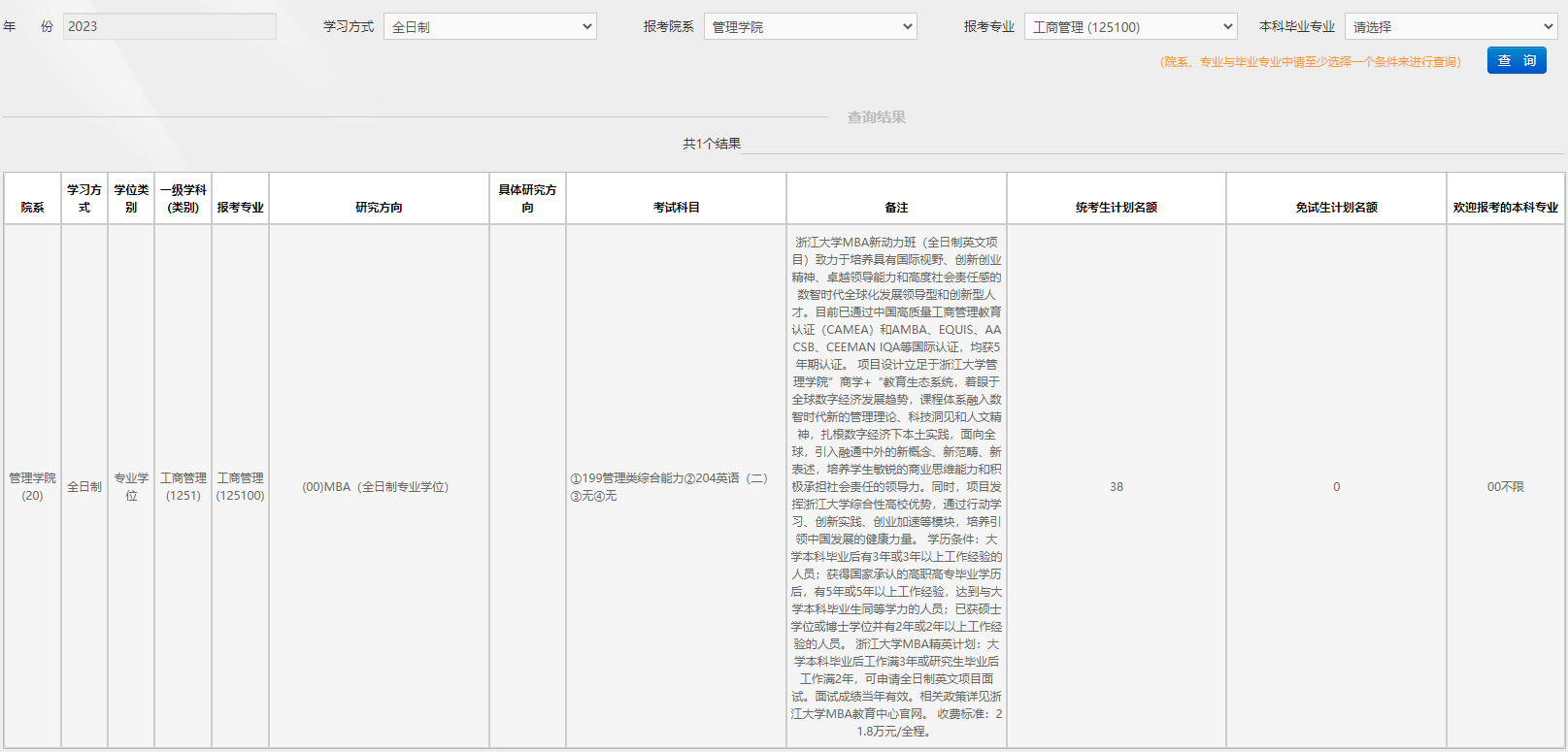Image resolution: width=1568 pixels, height=752 pixels.
Task: Click the 备注 column header
Action: point(896,207)
